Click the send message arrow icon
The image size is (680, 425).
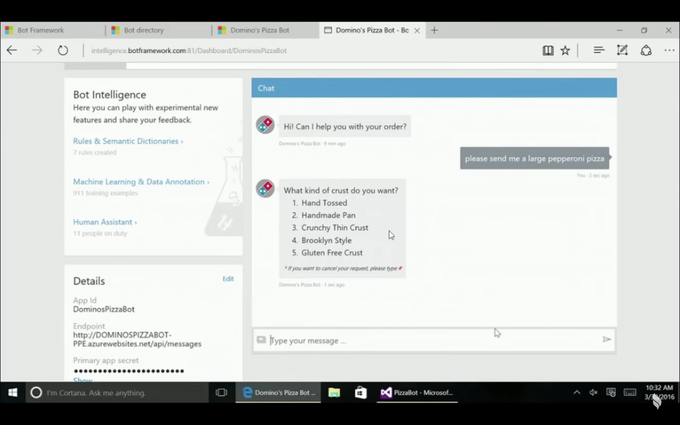tap(607, 339)
